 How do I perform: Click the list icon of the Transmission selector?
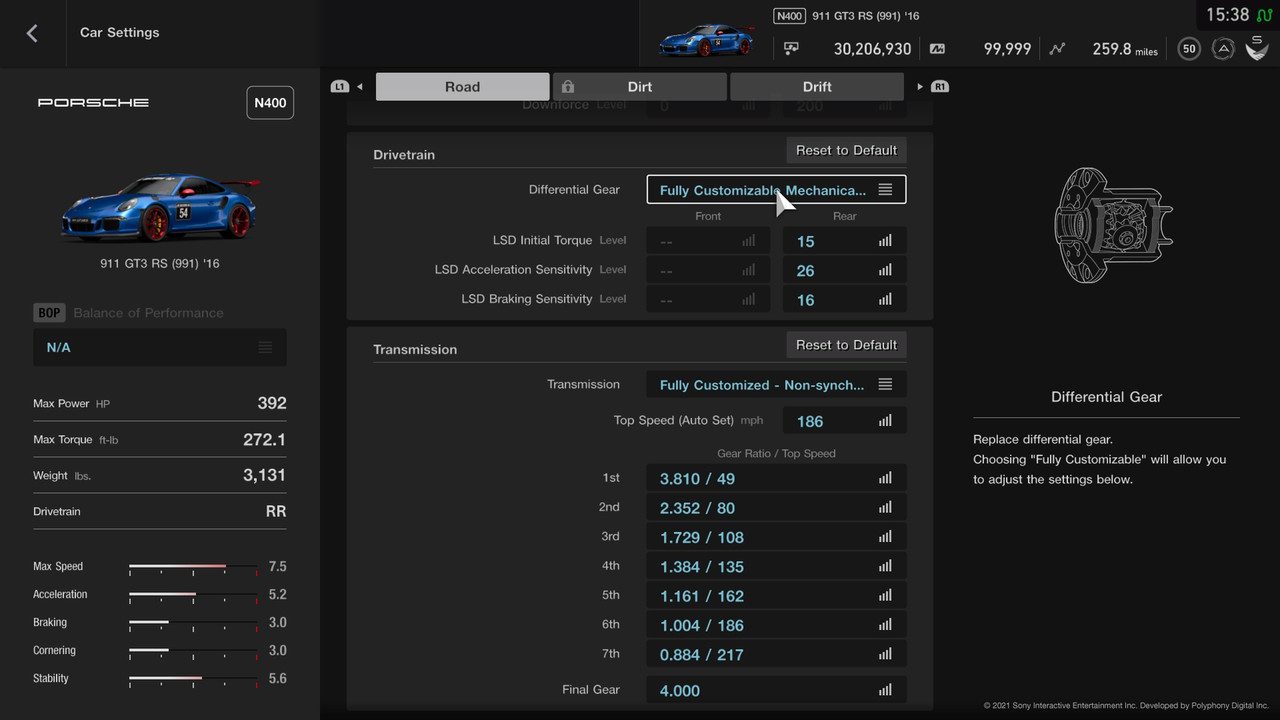click(x=885, y=385)
